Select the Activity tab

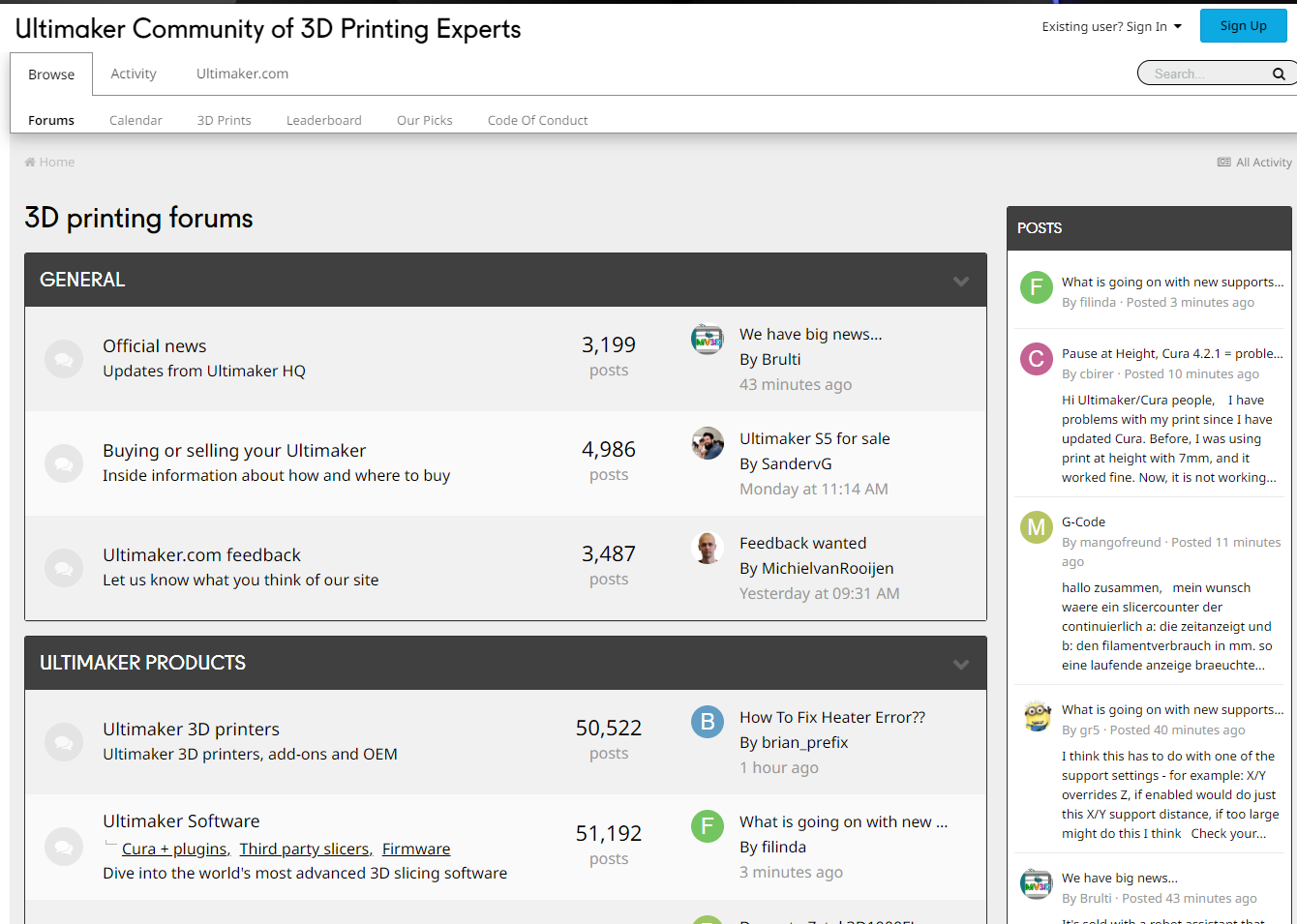click(x=134, y=74)
